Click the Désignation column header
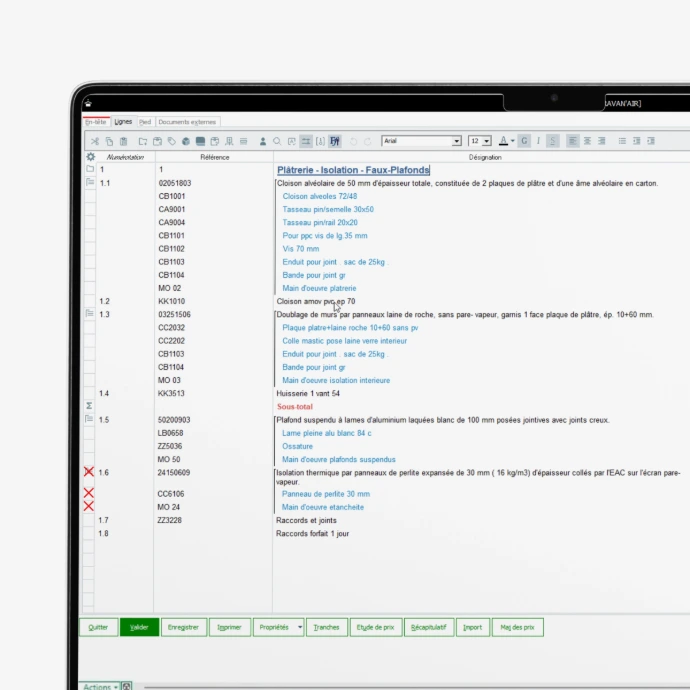The width and height of the screenshot is (690, 690). [485, 157]
